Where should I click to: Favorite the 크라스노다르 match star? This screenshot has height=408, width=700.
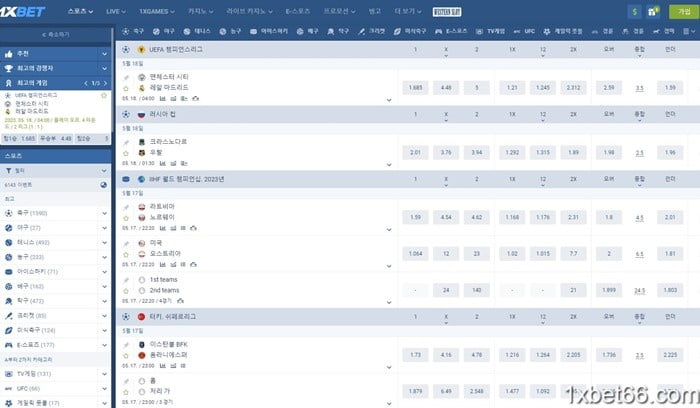(x=126, y=153)
